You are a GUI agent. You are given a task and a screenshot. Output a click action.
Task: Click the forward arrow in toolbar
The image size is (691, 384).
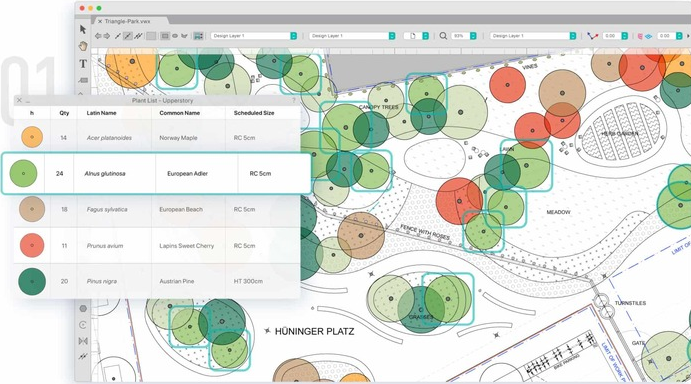(107, 36)
